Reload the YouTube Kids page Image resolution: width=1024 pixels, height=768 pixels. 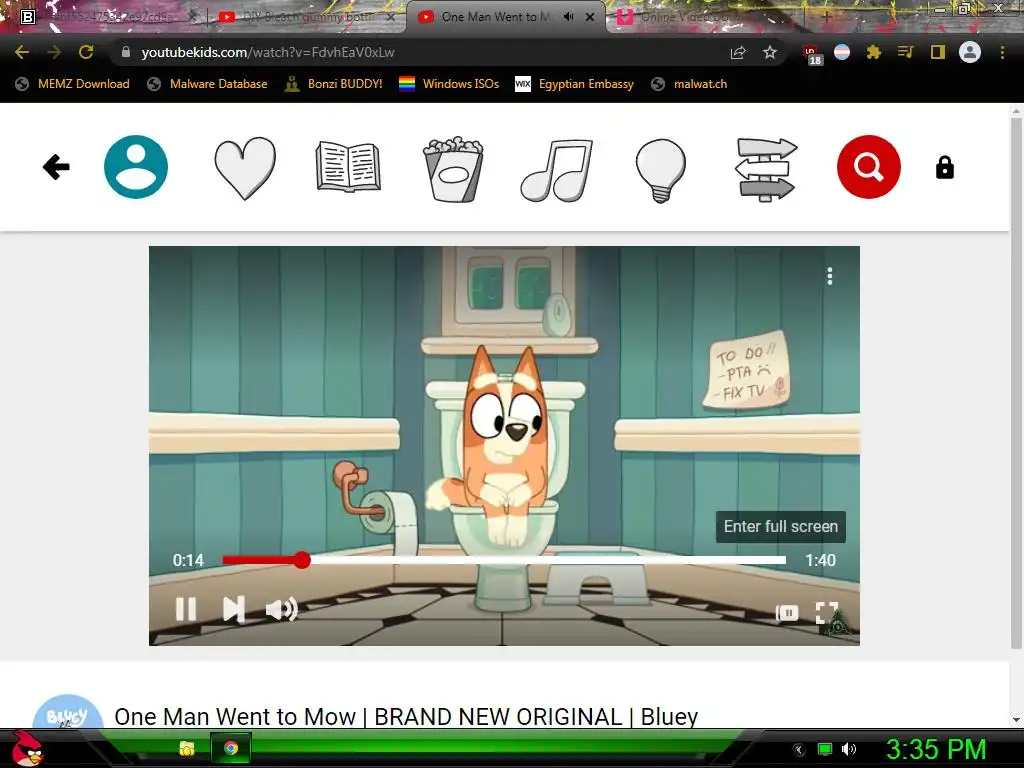click(x=86, y=52)
